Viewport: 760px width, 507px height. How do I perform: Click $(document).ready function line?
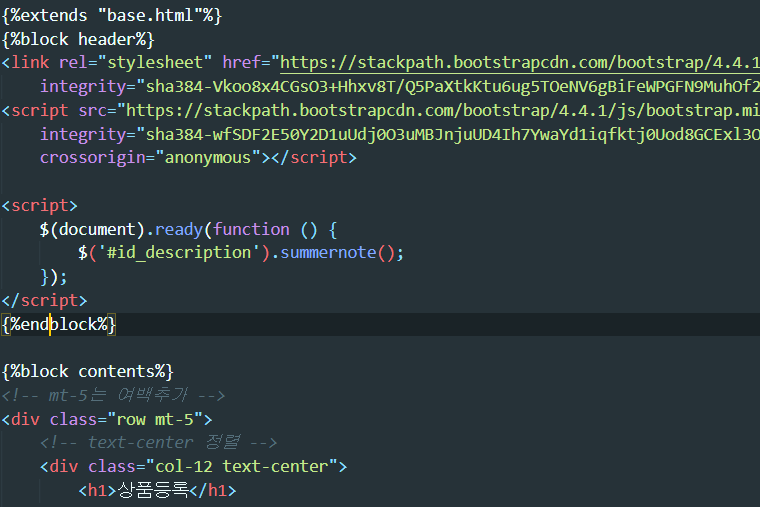pyautogui.click(x=189, y=229)
